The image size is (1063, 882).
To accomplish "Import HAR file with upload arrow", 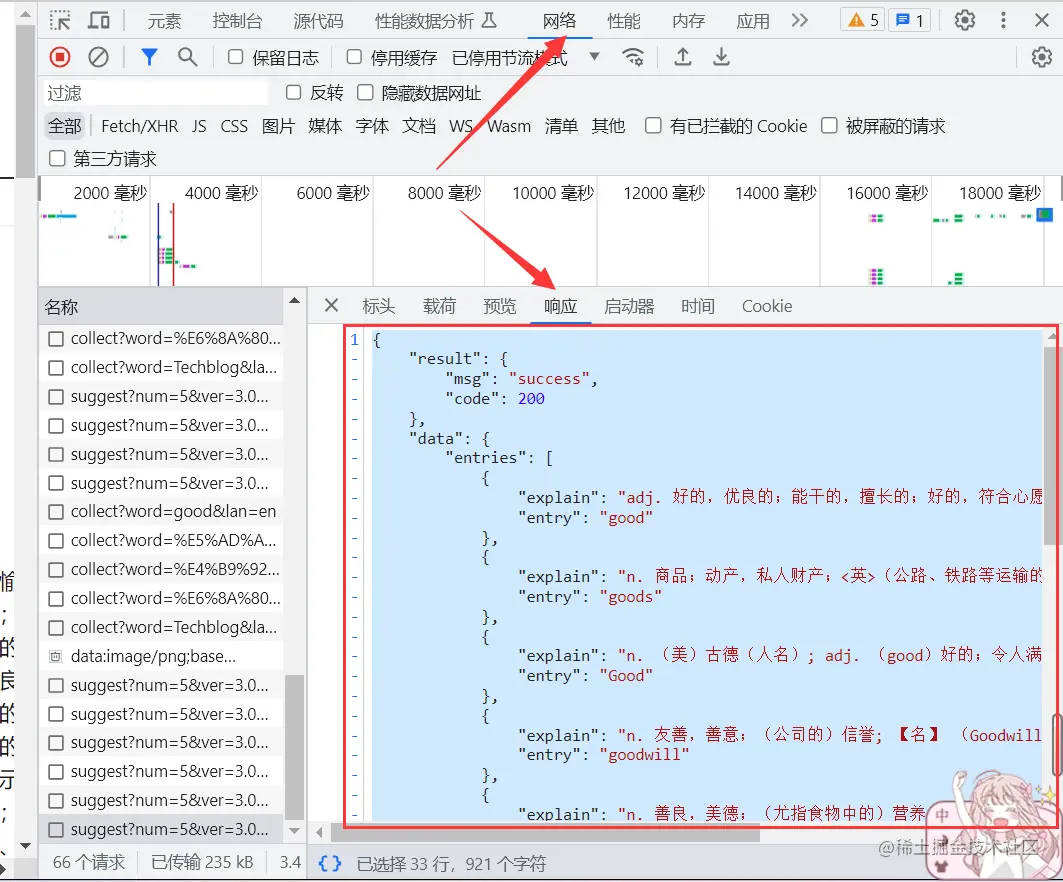I will (x=683, y=57).
